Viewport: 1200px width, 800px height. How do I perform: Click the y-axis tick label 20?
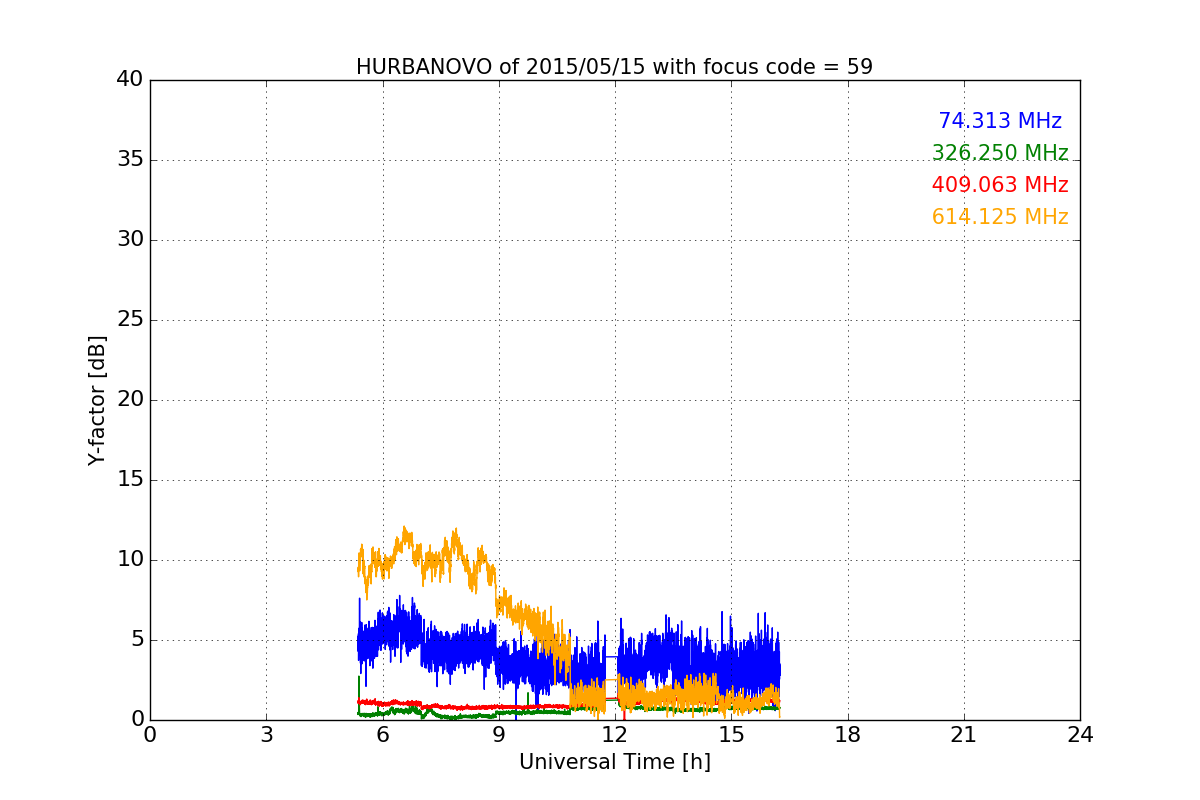[x=130, y=399]
